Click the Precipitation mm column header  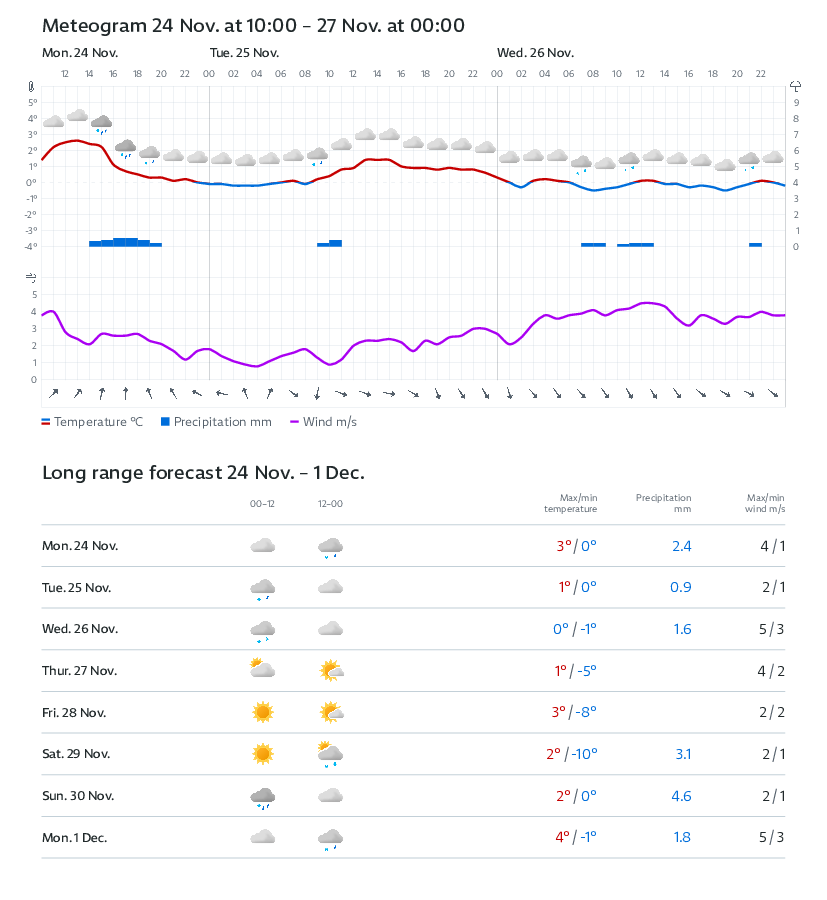663,503
